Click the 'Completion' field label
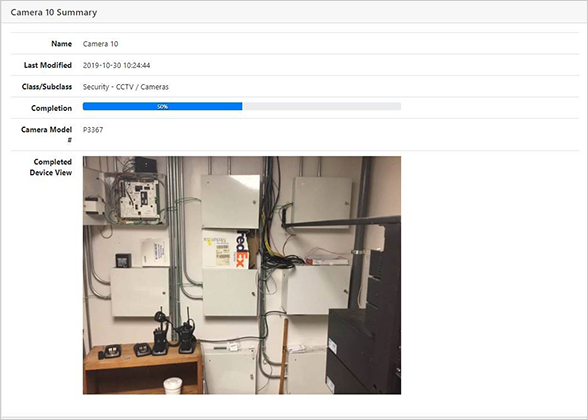 pyautogui.click(x=51, y=108)
